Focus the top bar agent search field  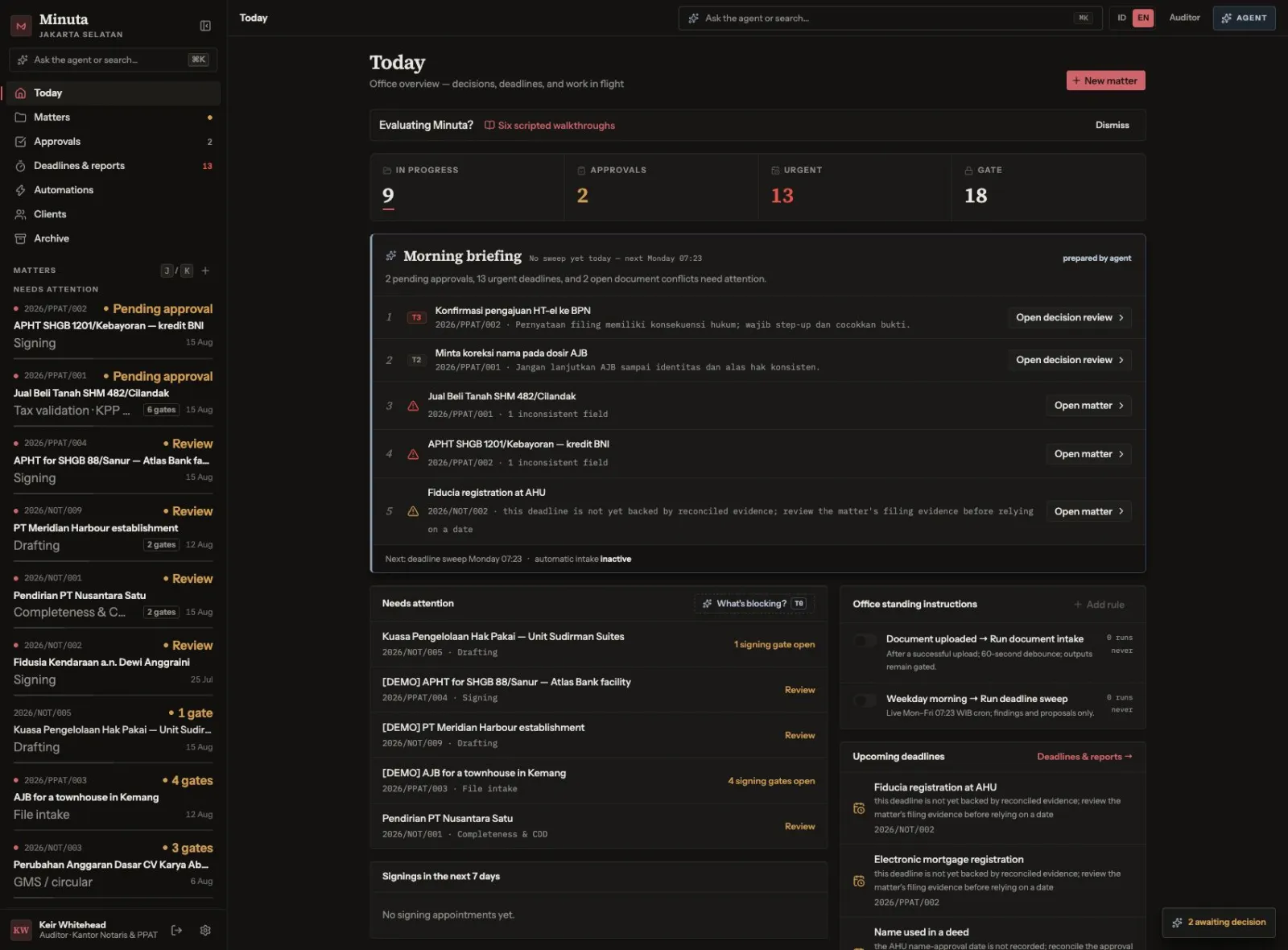890,18
